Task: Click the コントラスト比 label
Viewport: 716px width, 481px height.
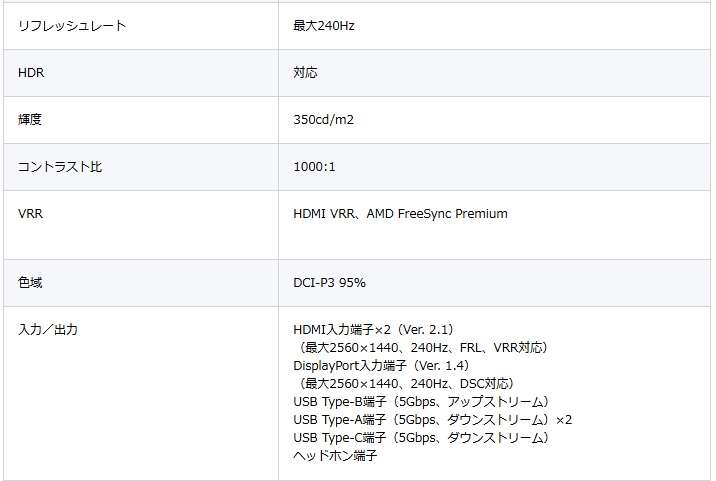Action: tap(60, 167)
